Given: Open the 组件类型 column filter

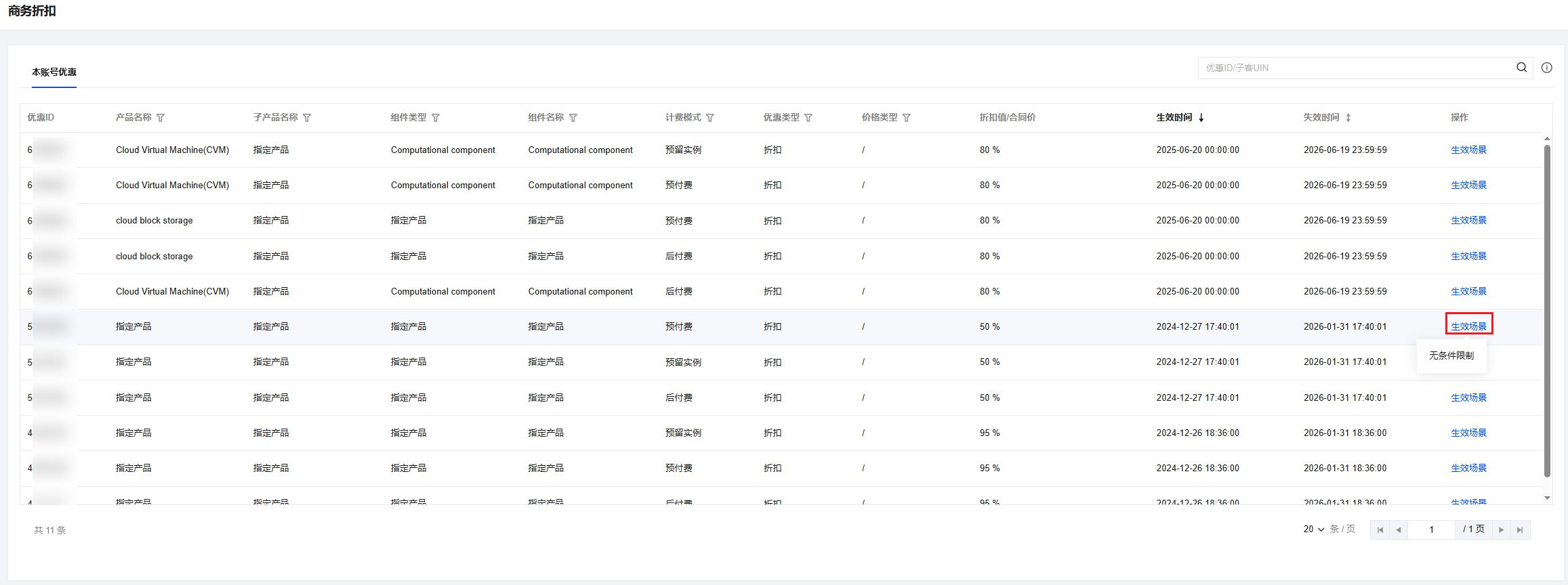Looking at the screenshot, I should click(436, 118).
